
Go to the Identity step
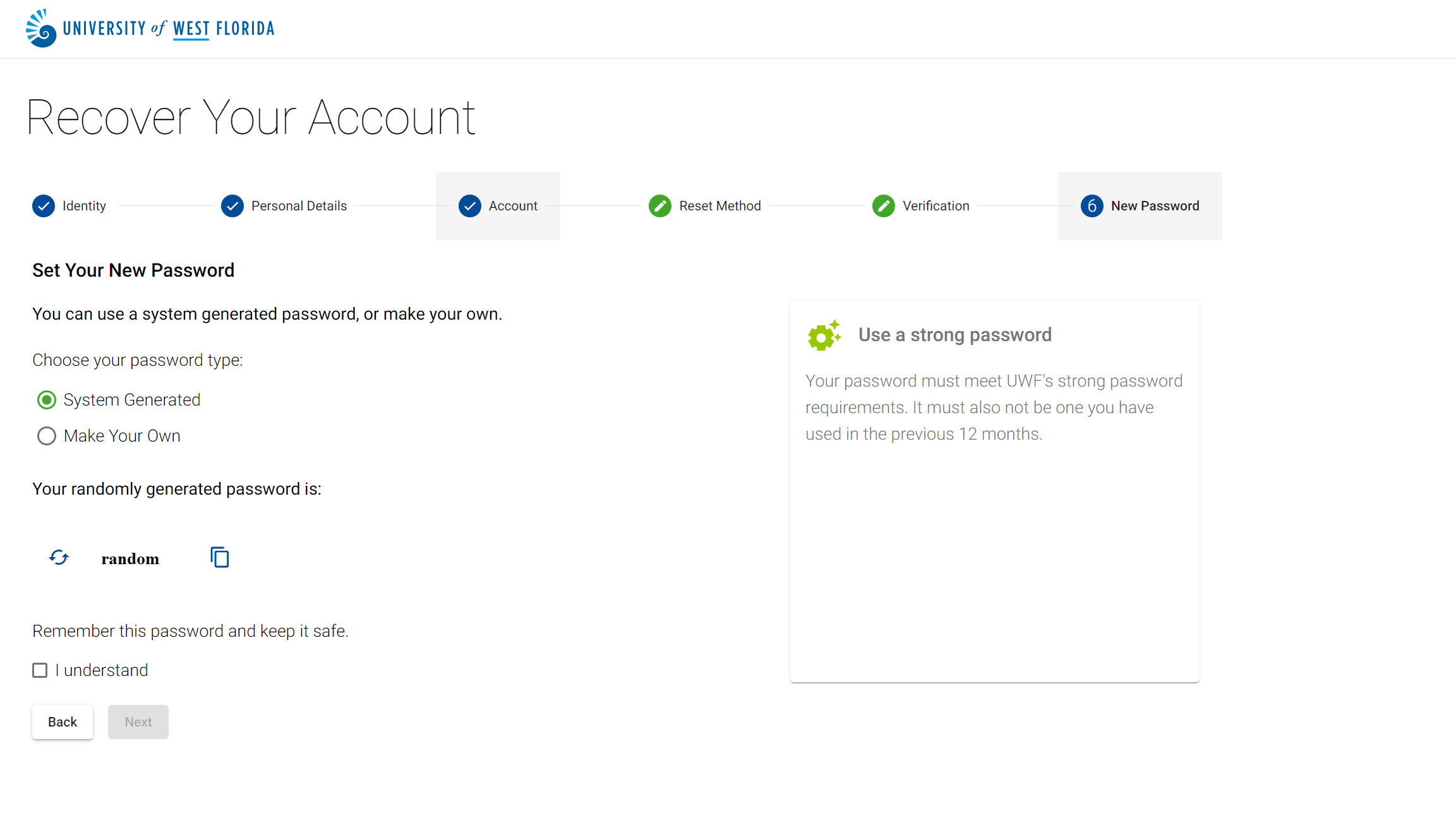[69, 206]
